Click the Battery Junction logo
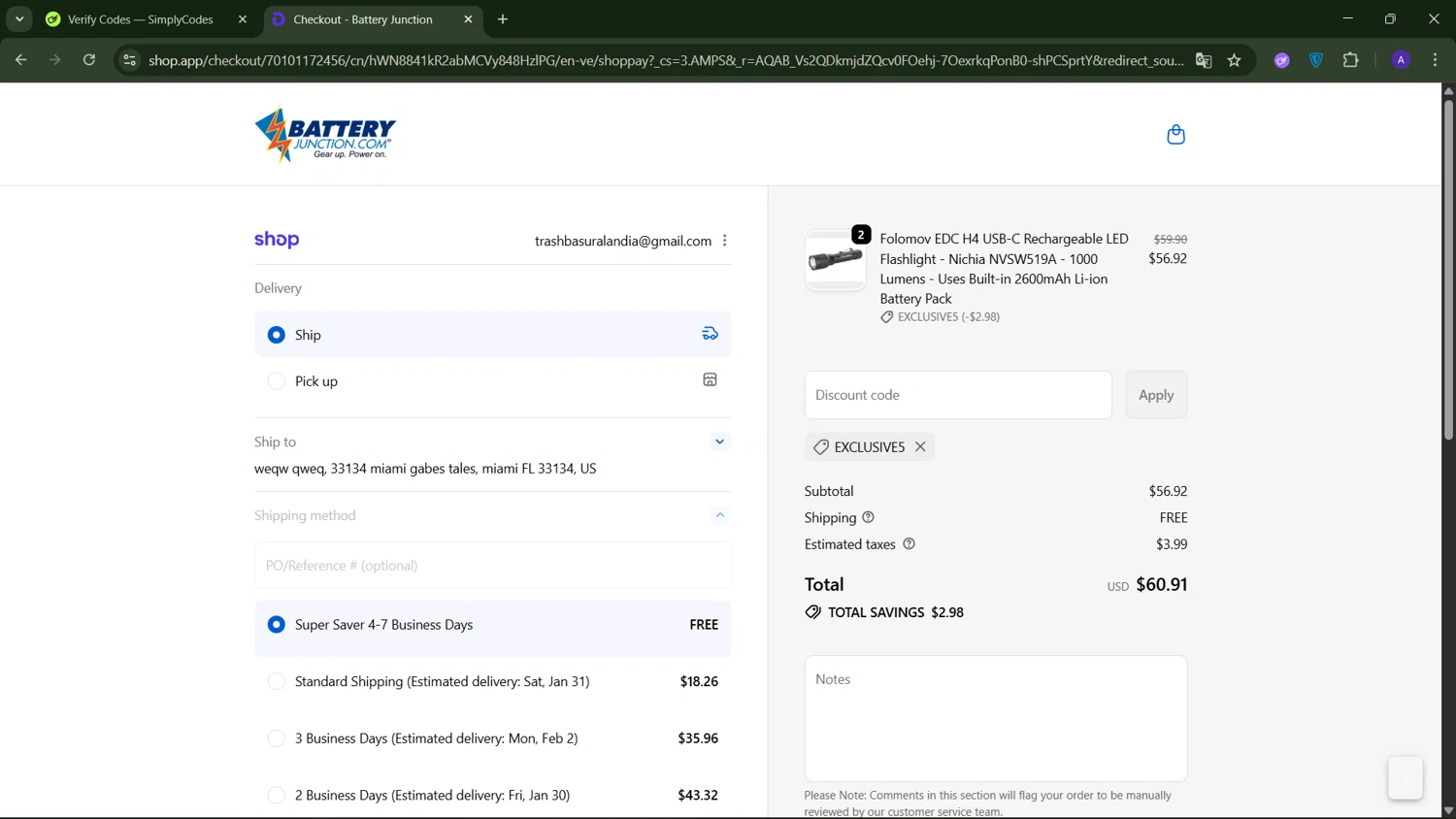This screenshot has height=819, width=1456. point(325,135)
